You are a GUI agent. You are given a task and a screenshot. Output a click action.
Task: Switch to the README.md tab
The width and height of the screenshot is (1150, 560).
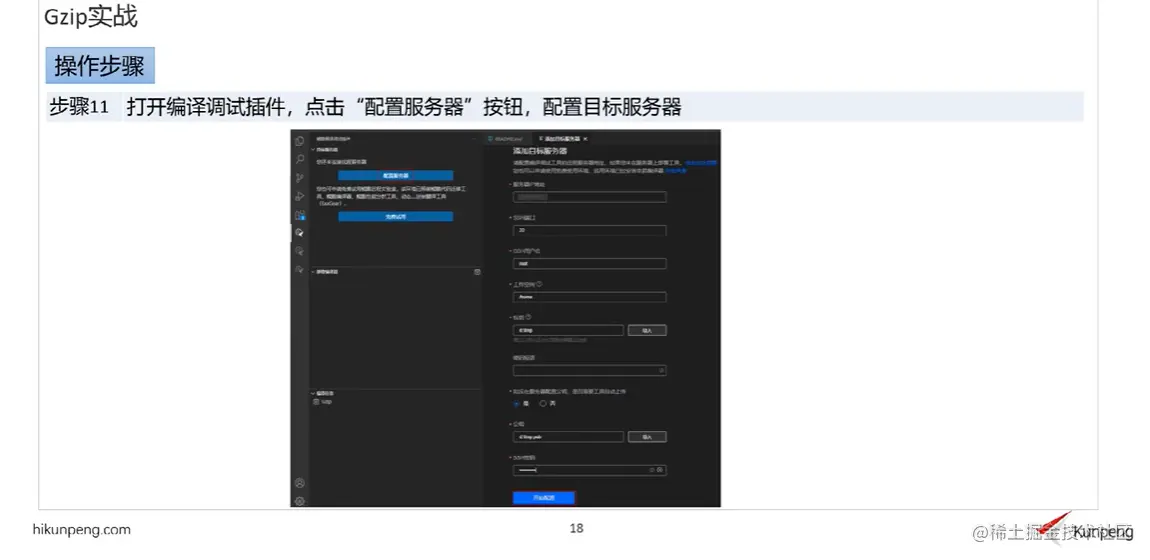pyautogui.click(x=508, y=139)
